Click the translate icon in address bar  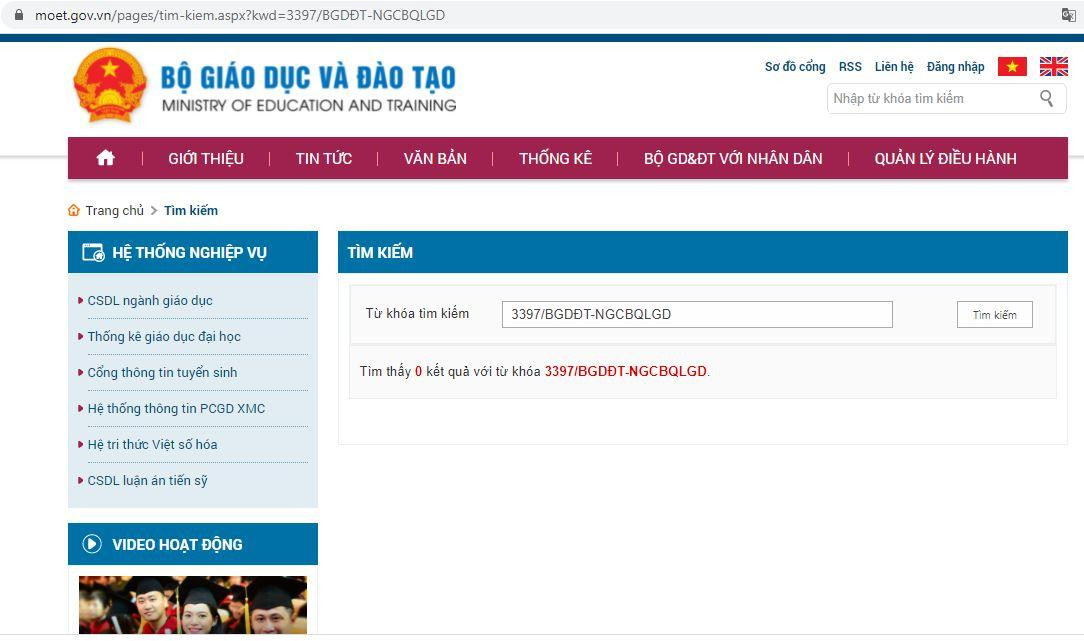1068,15
